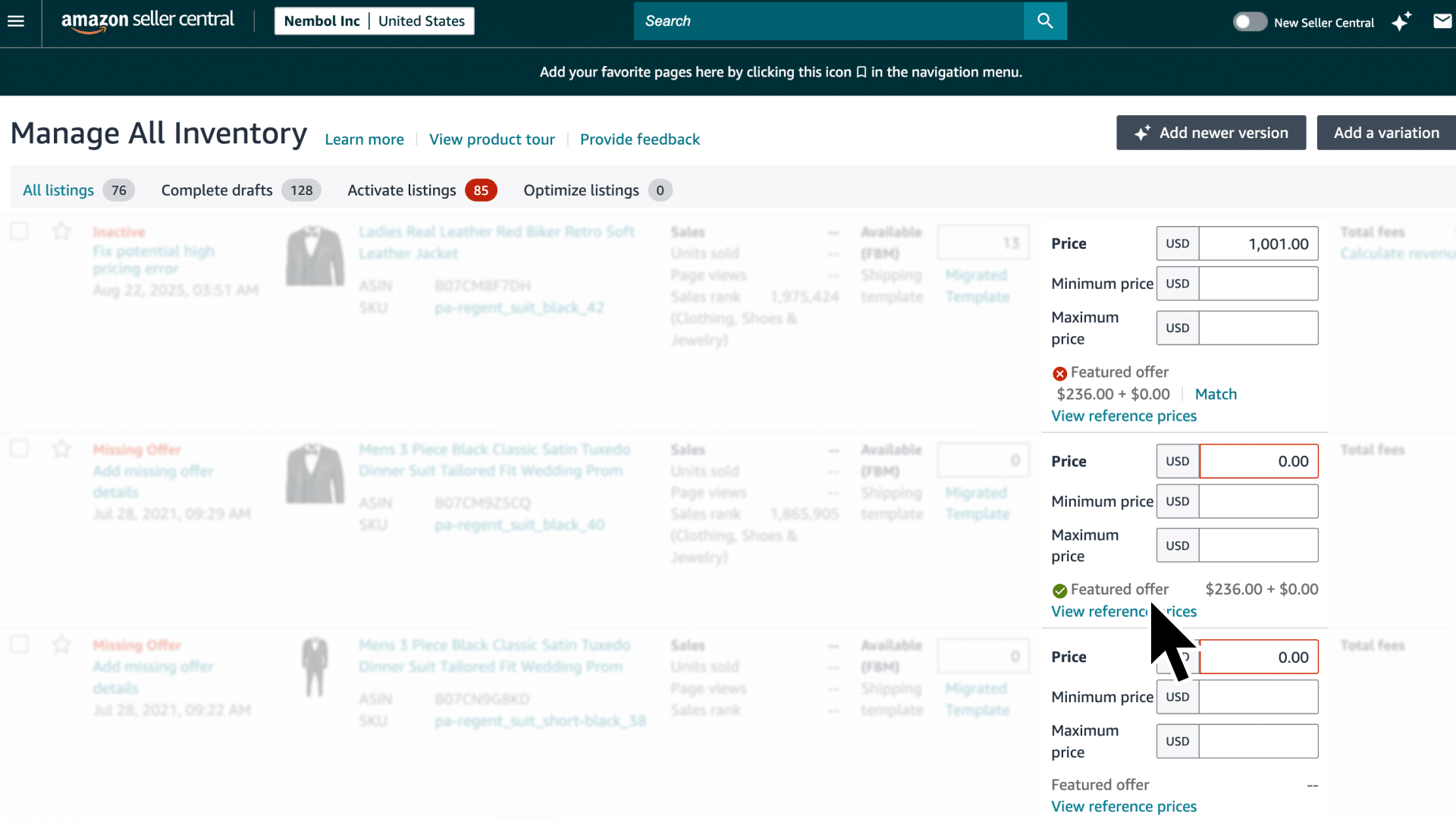Check the box for the Inactive jacket listing
The width and height of the screenshot is (1456, 819).
[20, 231]
